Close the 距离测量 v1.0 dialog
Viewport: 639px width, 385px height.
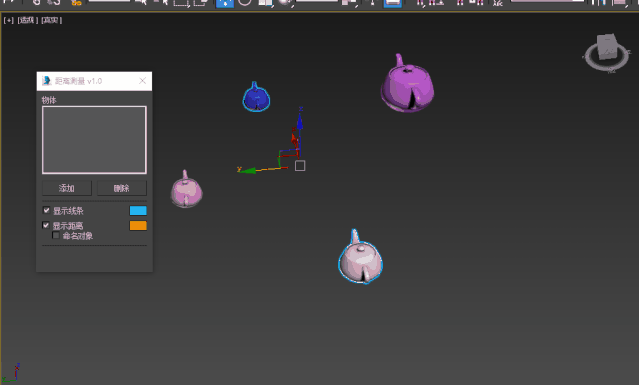(x=142, y=81)
